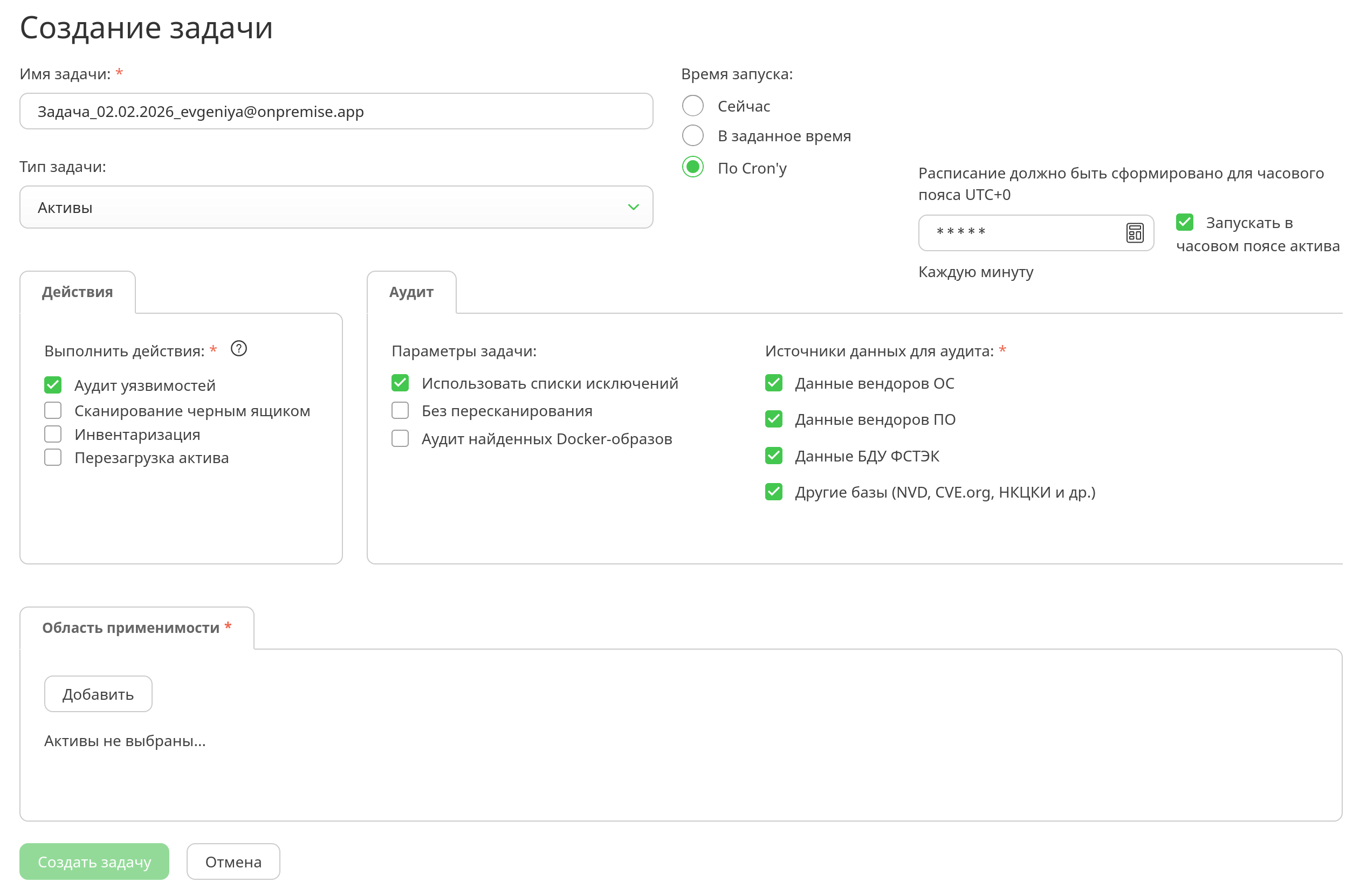
Task: Toggle Без пересканирования checkbox
Action: 400,410
